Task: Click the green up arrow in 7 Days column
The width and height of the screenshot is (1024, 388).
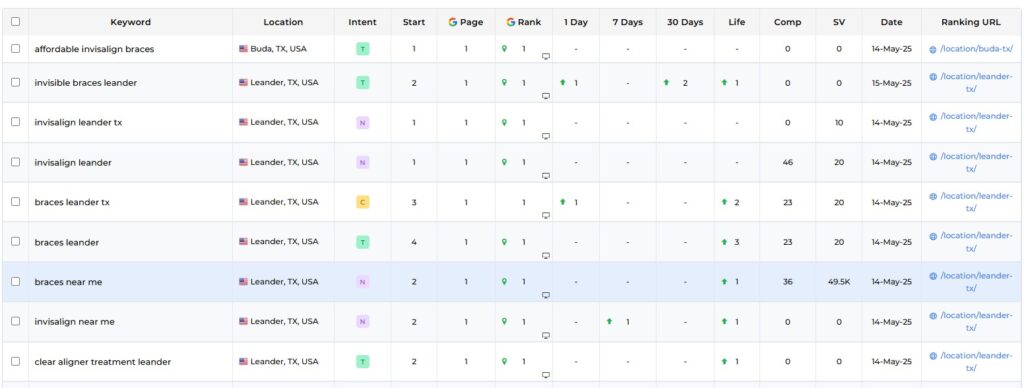Action: (x=609, y=321)
